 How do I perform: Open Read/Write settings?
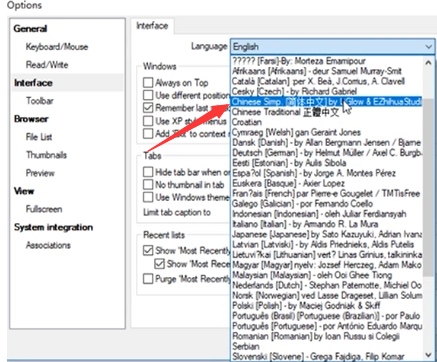[47, 65]
